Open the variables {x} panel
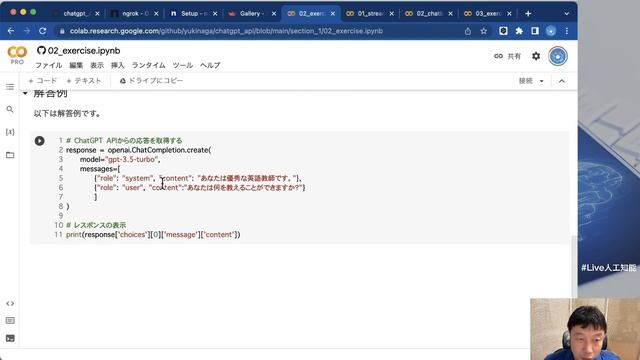640x360 pixels. coord(10,132)
